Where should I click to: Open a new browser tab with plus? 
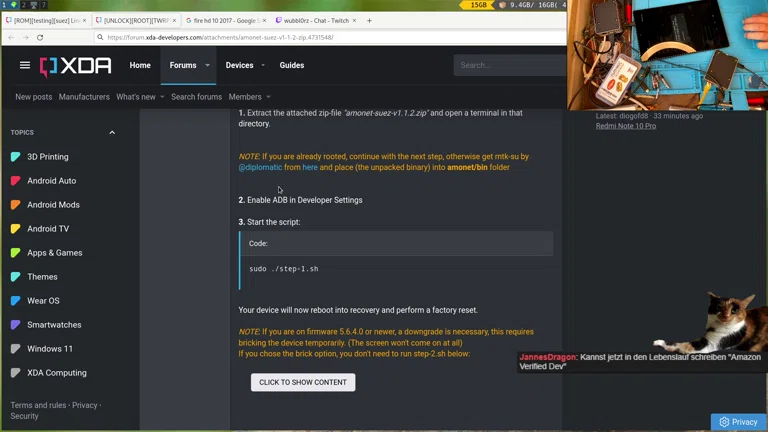pos(370,20)
